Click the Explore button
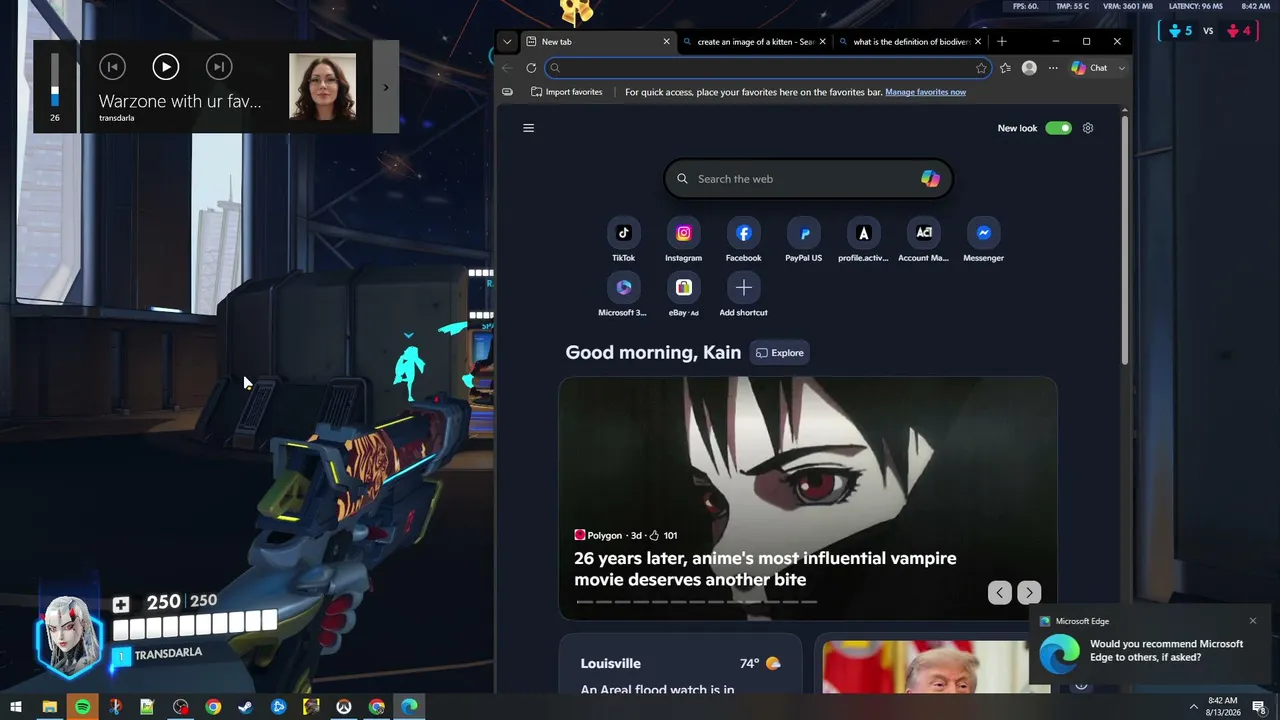Image resolution: width=1280 pixels, height=720 pixels. (780, 353)
